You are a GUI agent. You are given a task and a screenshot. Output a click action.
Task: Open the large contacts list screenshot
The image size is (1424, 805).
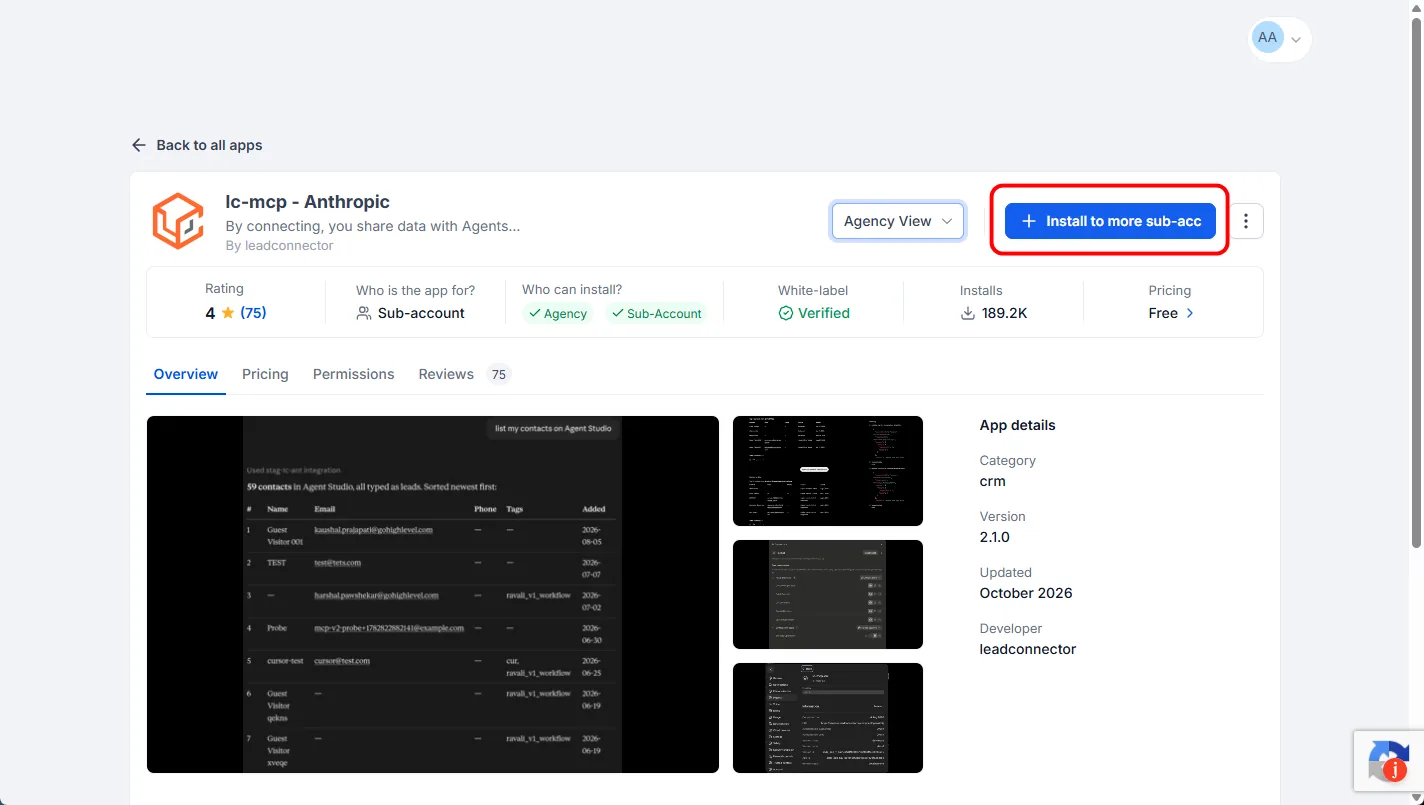(x=433, y=594)
